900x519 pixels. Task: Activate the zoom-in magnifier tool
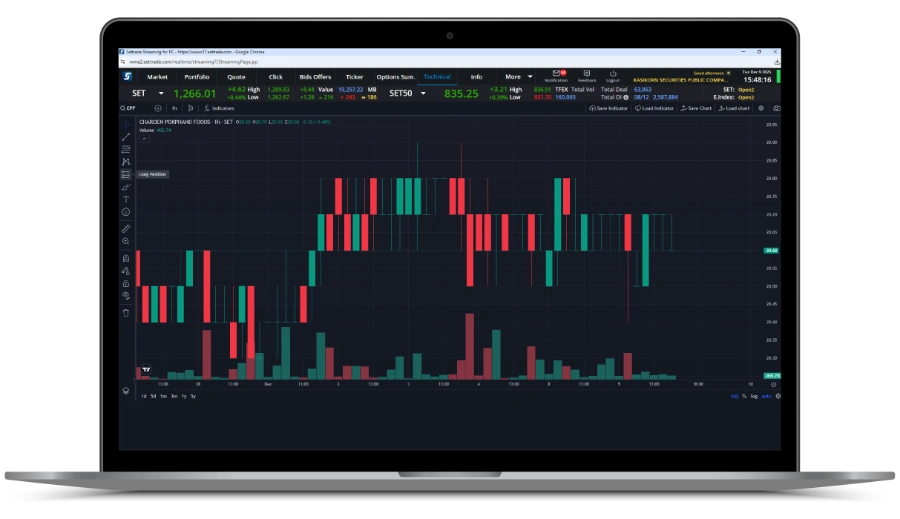pyautogui.click(x=126, y=241)
